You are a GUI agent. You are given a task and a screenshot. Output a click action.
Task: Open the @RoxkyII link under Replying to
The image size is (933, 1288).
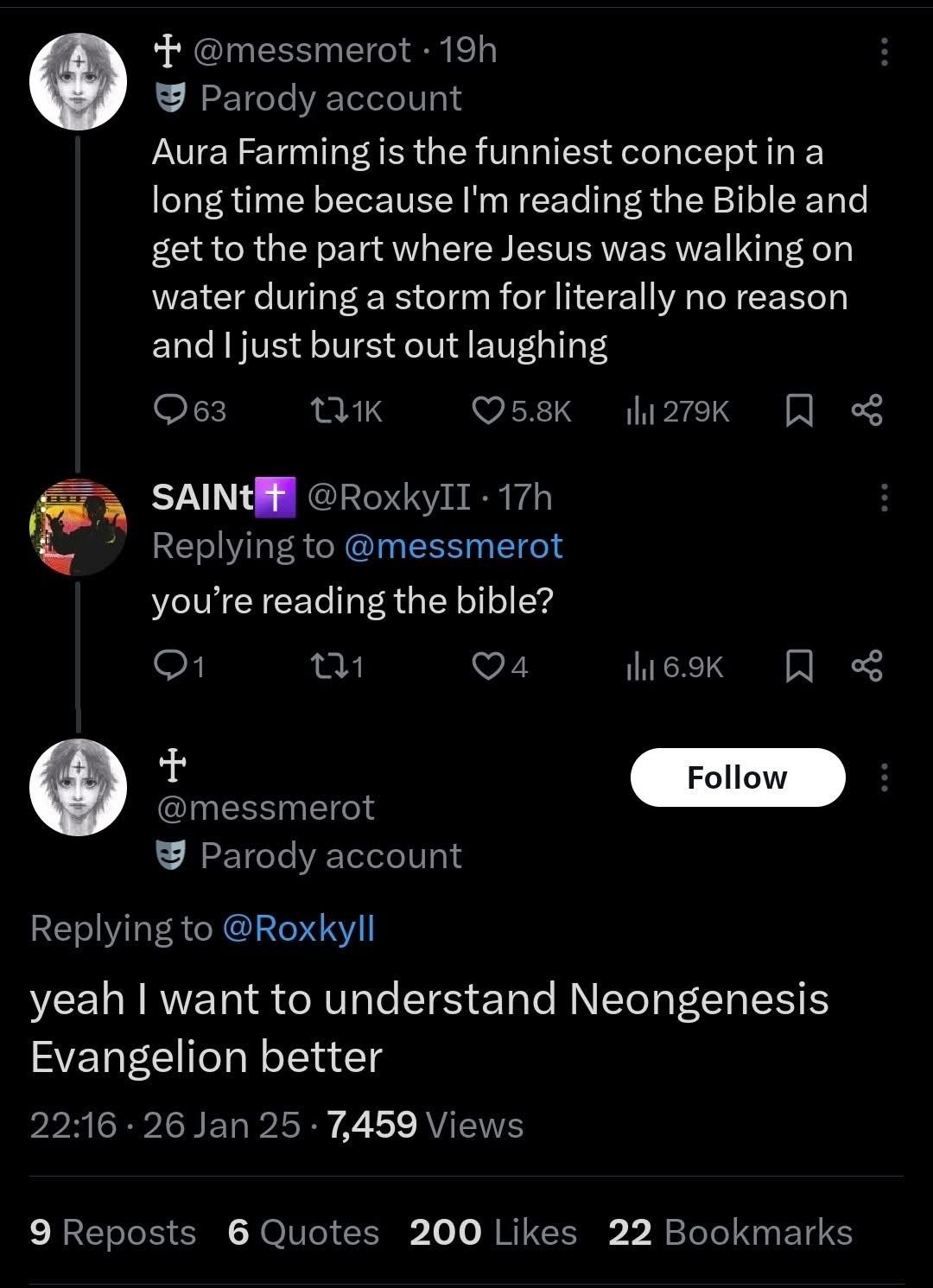point(299,928)
